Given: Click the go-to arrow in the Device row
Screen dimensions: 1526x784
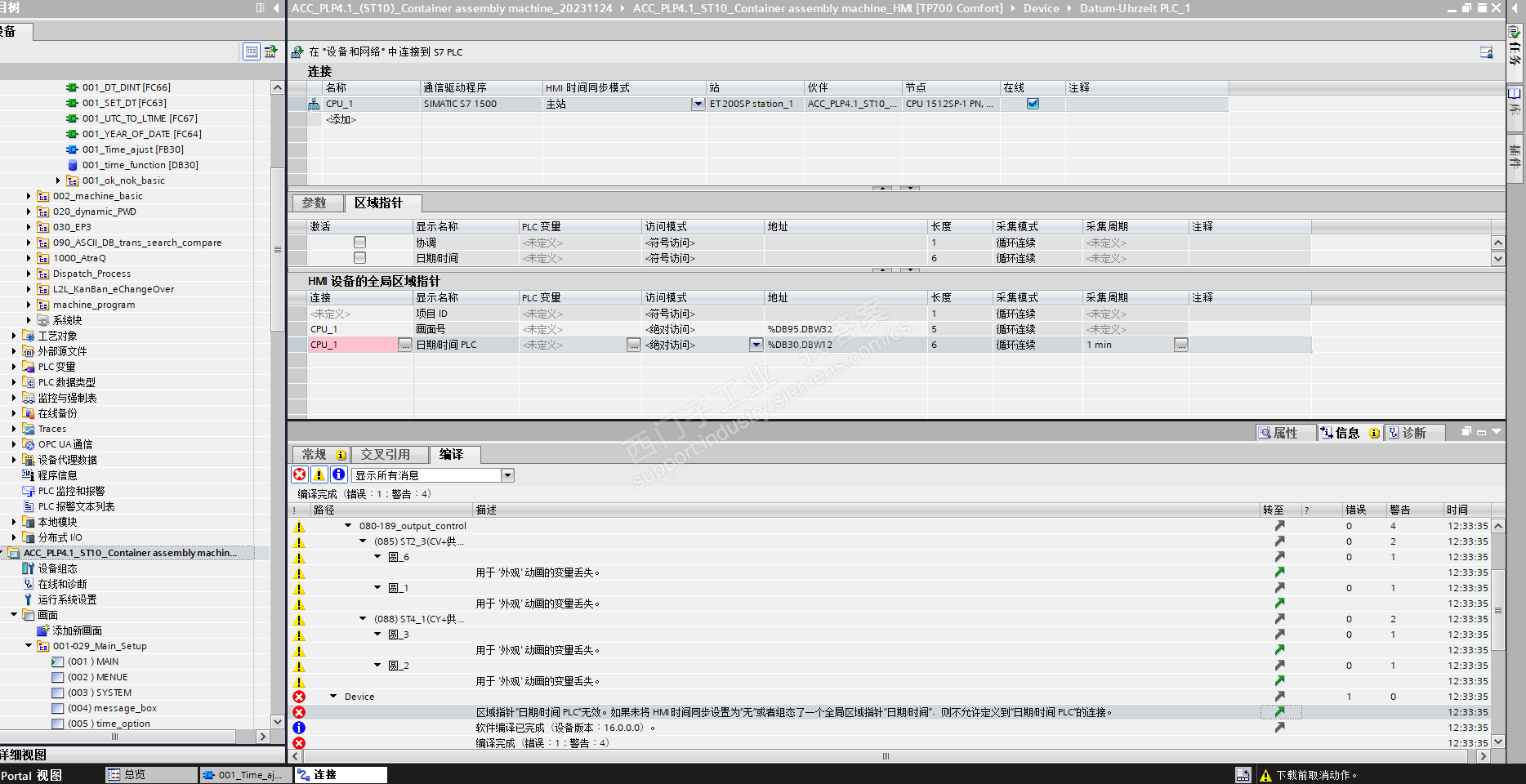Looking at the screenshot, I should [1279, 697].
